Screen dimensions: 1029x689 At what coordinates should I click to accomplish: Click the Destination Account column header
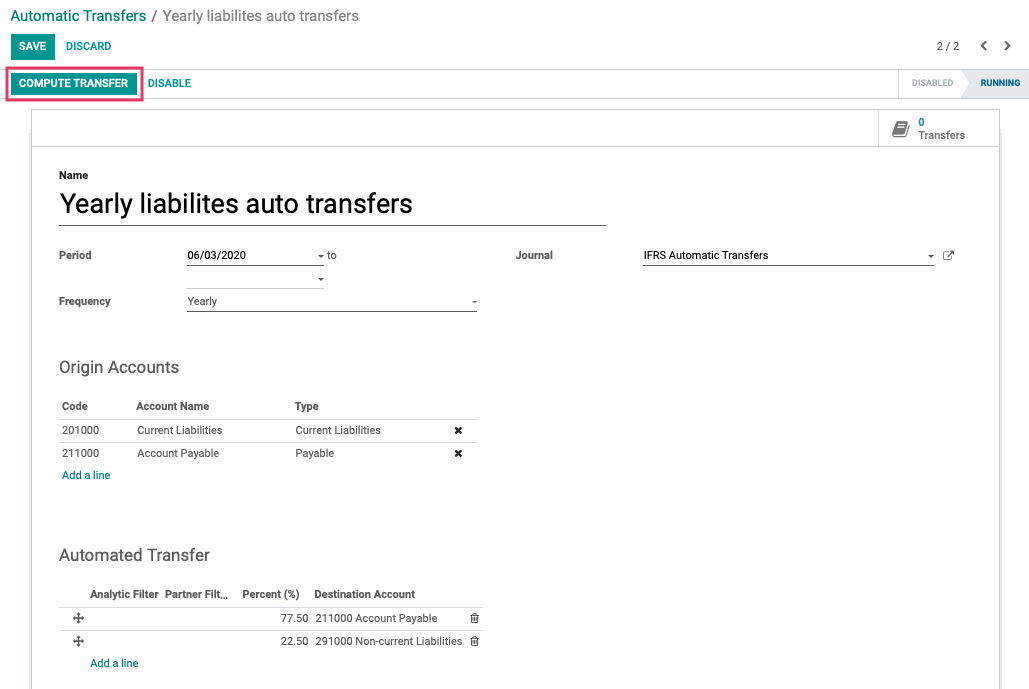[x=364, y=595]
